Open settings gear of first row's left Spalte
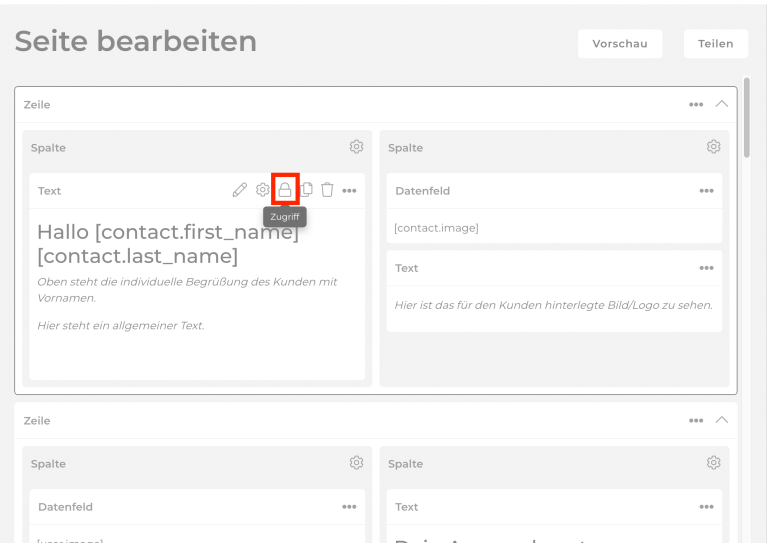Screen dimensions: 768x543 pos(356,147)
